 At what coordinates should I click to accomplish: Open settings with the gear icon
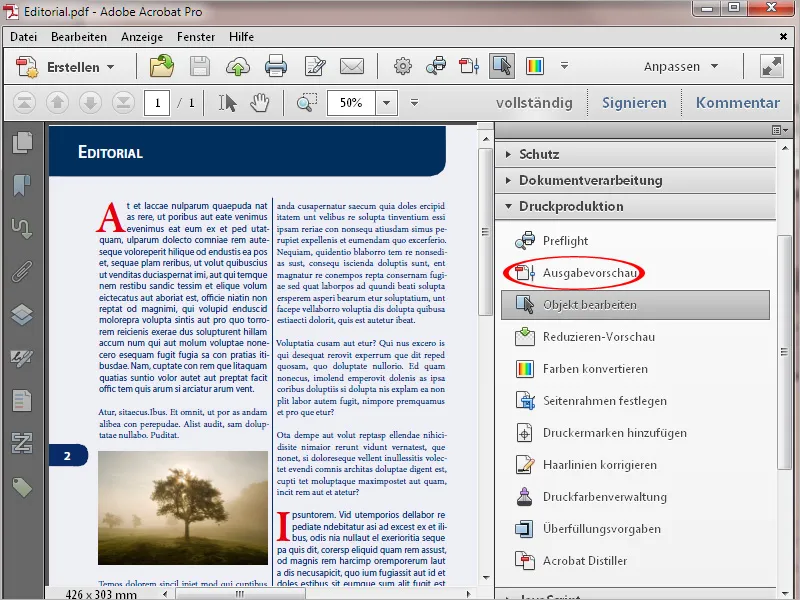pyautogui.click(x=403, y=66)
